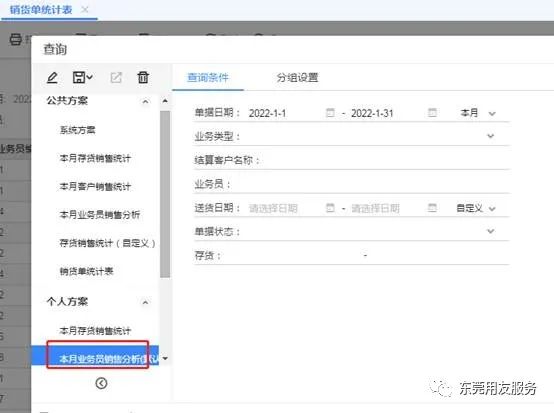Screen dimensions: 554x413
Task: Select 本月存货销售统计 under 公共方案
Action: tap(95, 158)
